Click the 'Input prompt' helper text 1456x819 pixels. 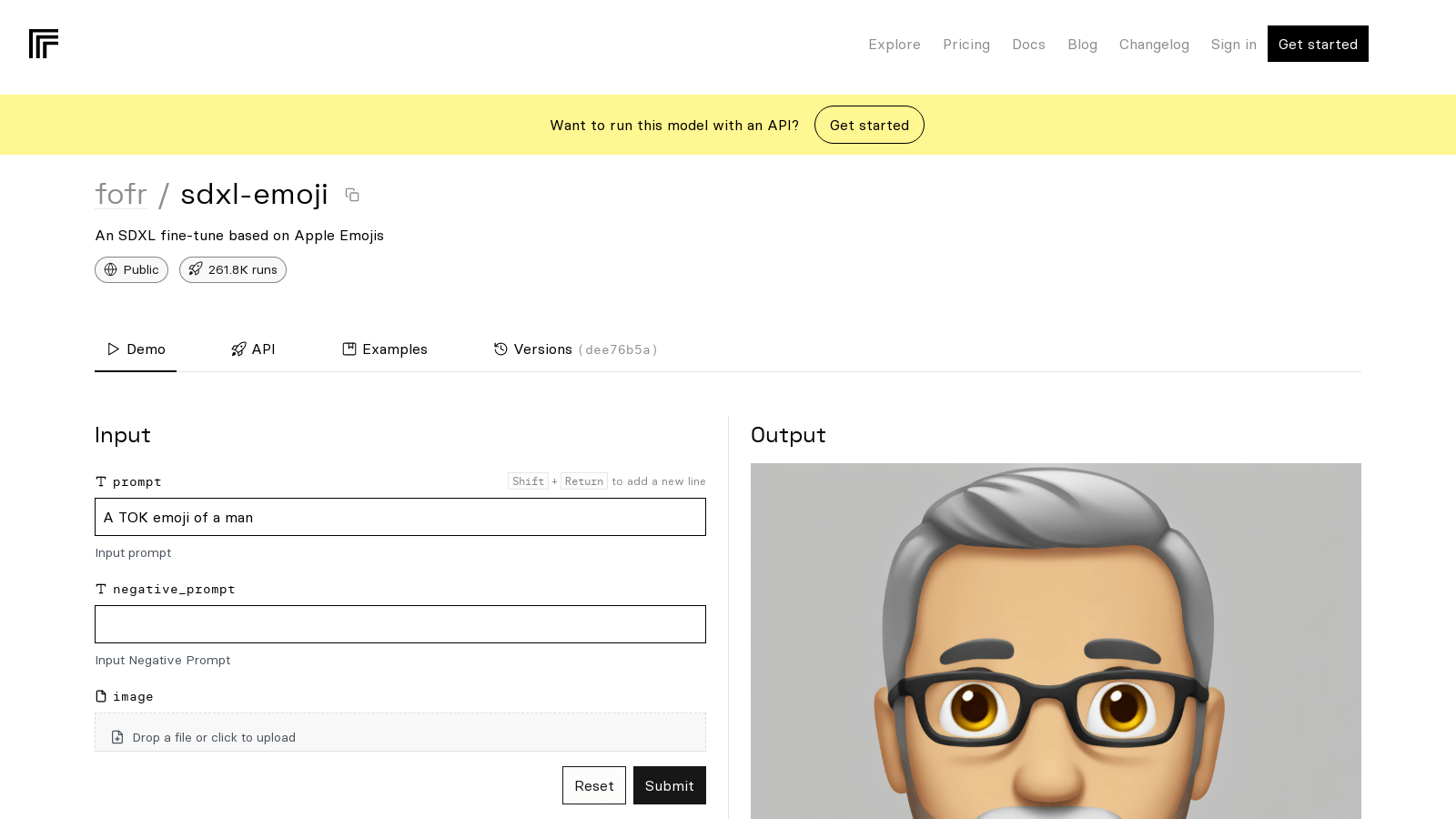(133, 553)
